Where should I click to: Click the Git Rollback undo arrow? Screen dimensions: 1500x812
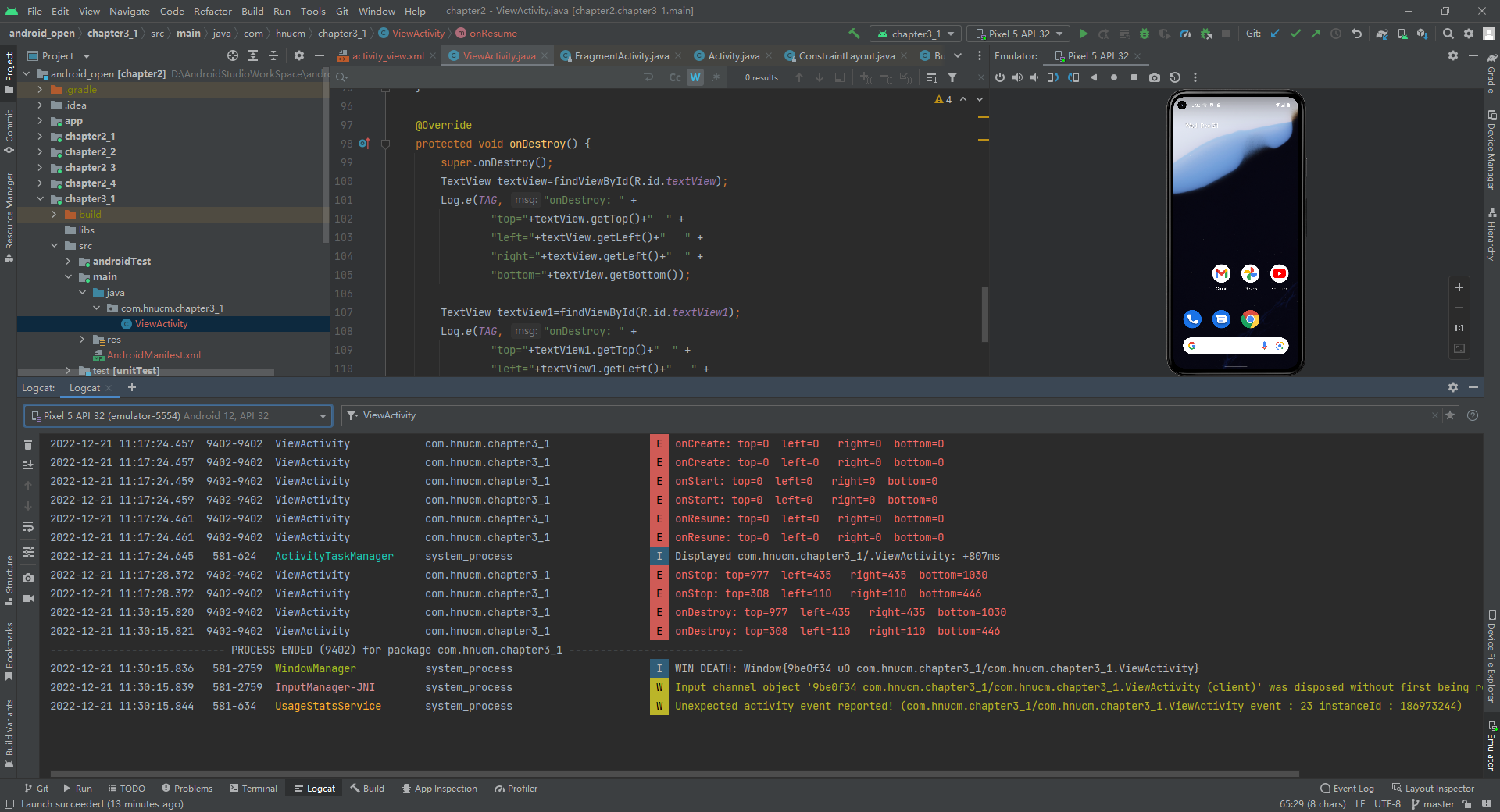(x=1356, y=34)
